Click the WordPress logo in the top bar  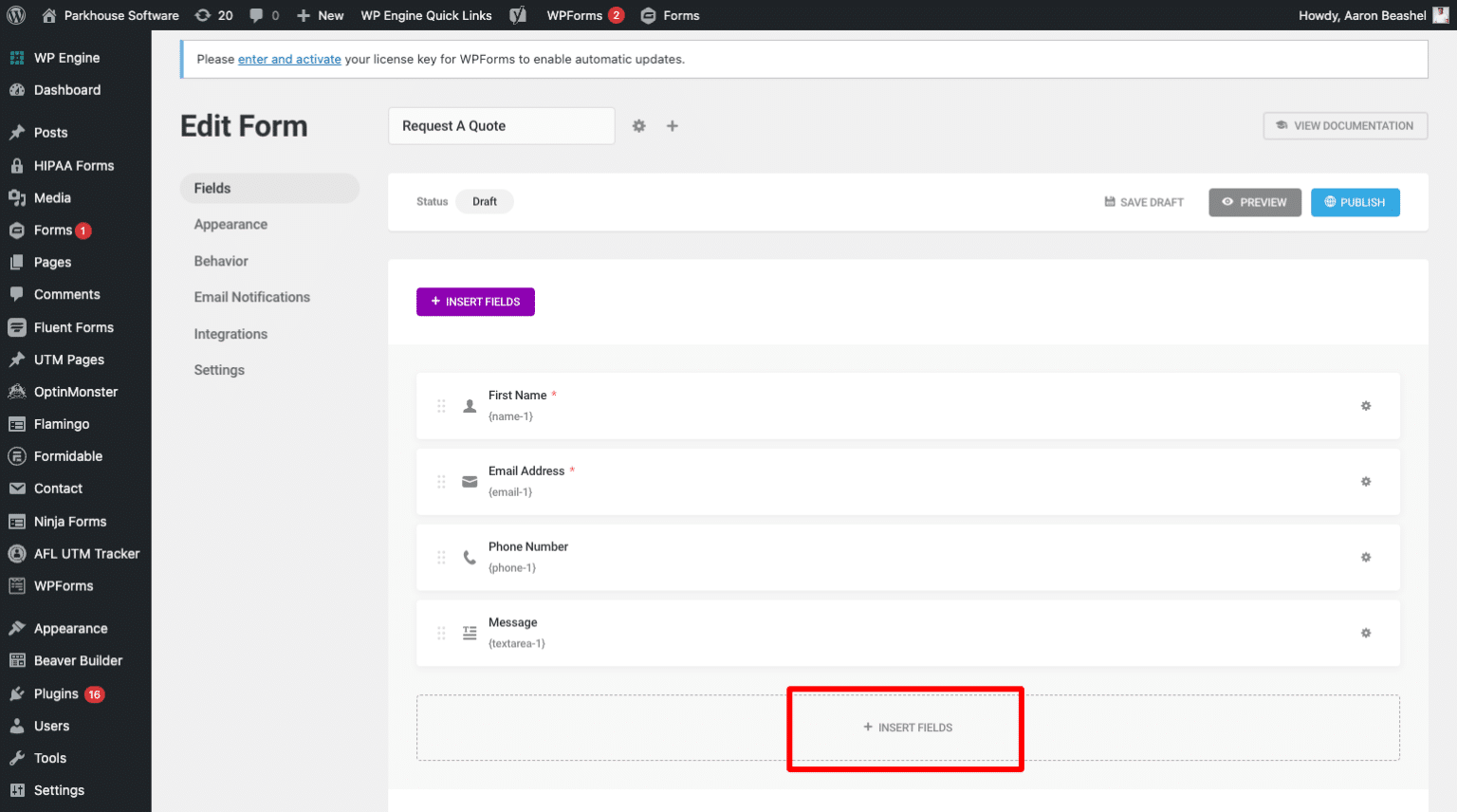[15, 14]
